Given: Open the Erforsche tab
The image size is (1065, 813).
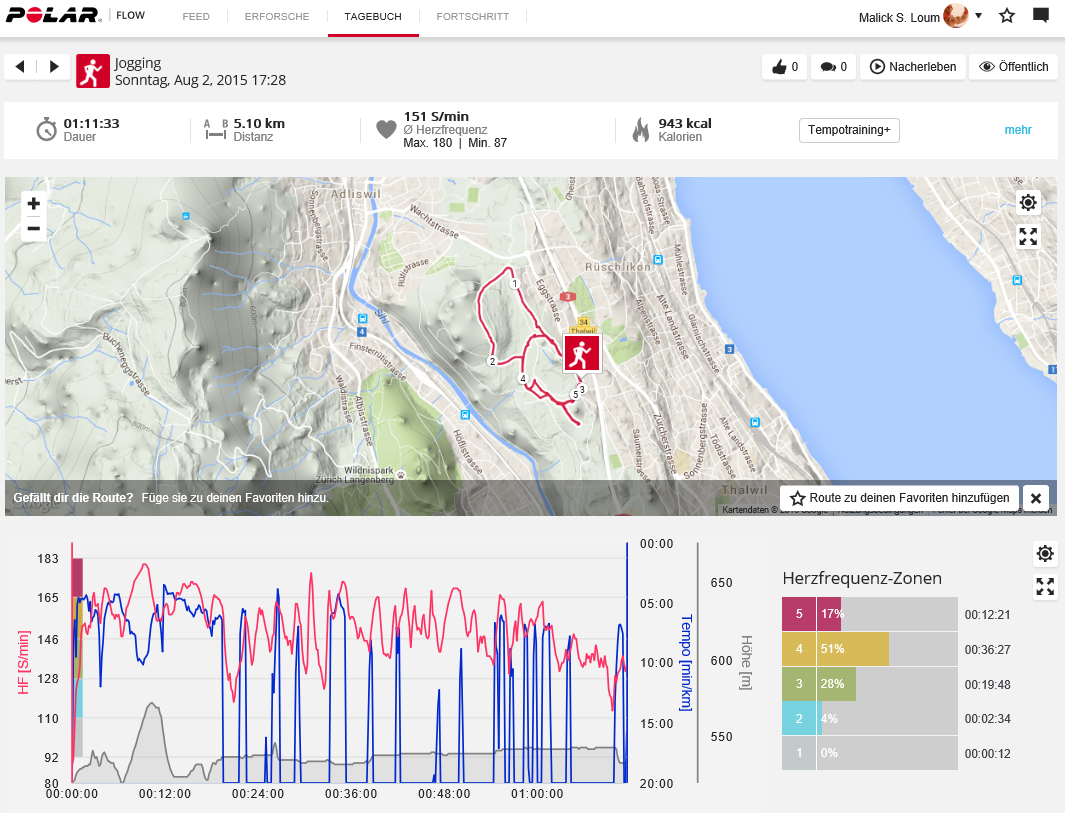Looking at the screenshot, I should pyautogui.click(x=277, y=17).
